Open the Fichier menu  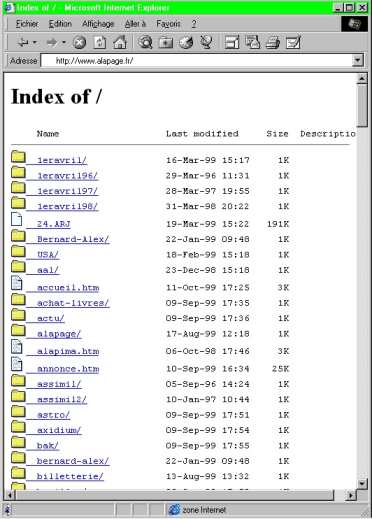[27, 24]
